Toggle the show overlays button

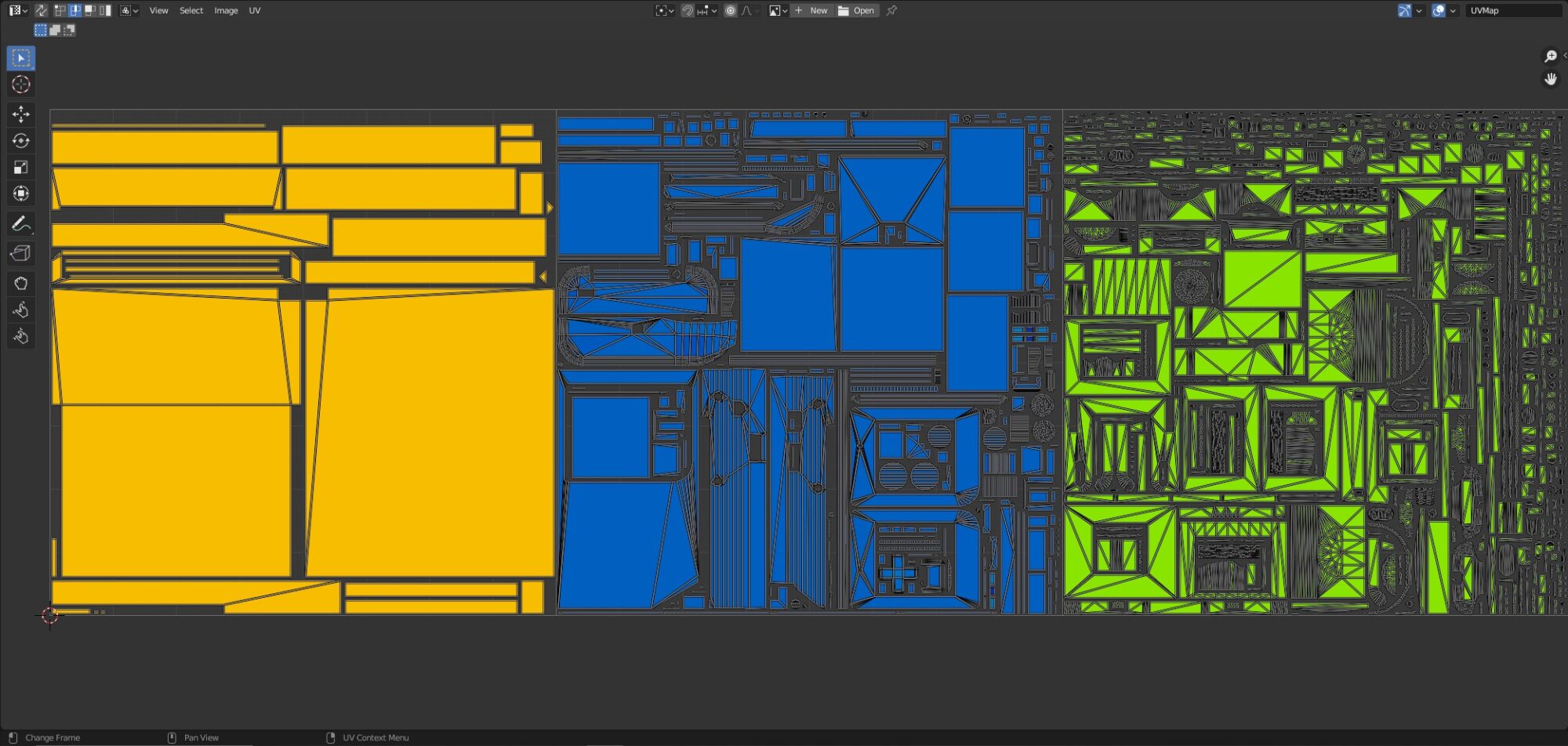(1439, 11)
